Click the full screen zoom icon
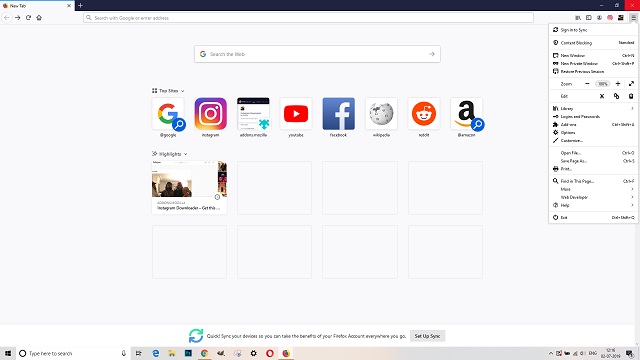Image resolution: width=640 pixels, height=360 pixels. point(631,84)
